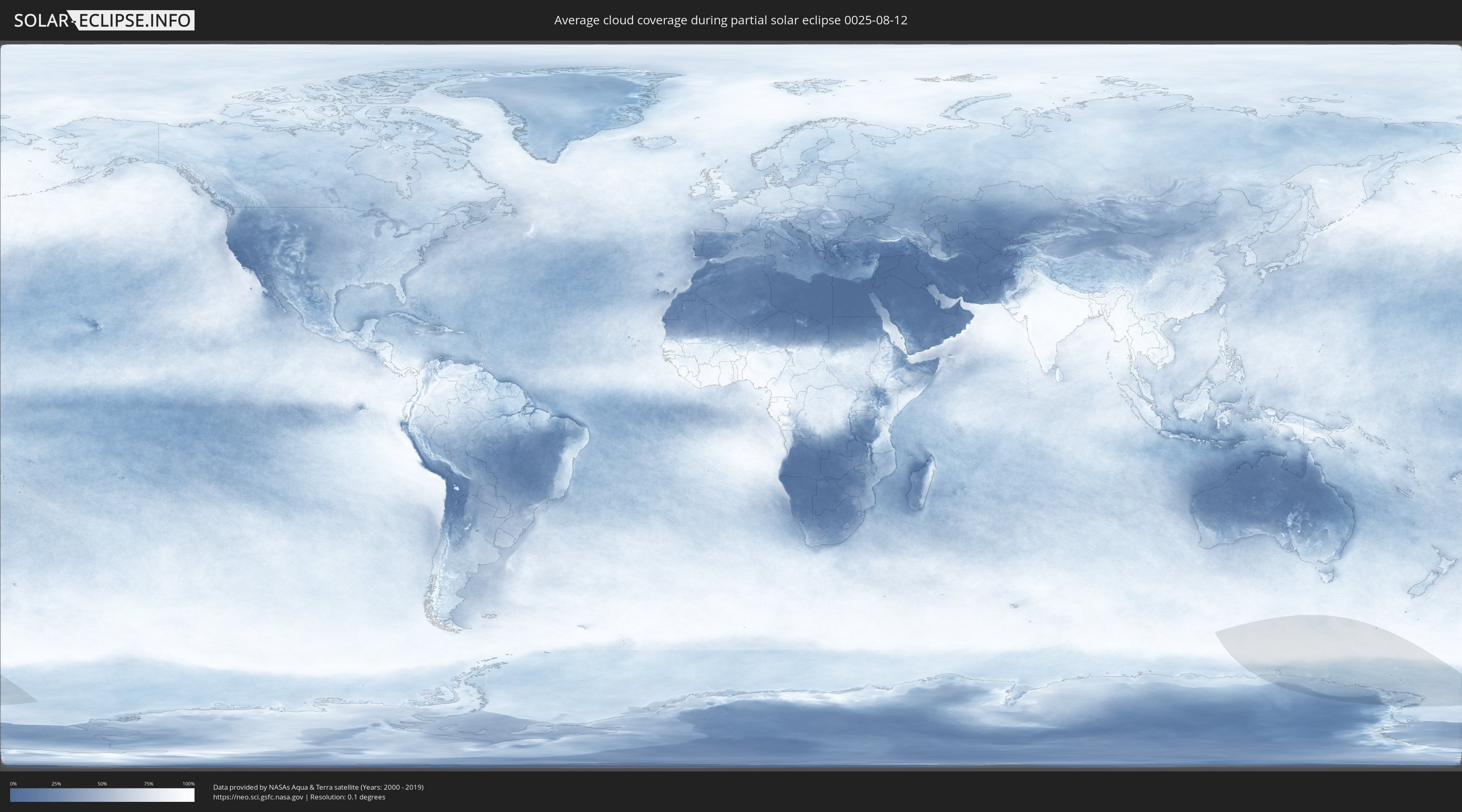Click the SOLAR-ECLIPSE.INFO logo

coord(104,20)
